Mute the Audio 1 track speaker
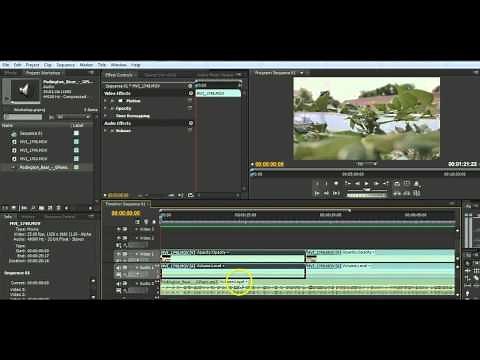 118,267
